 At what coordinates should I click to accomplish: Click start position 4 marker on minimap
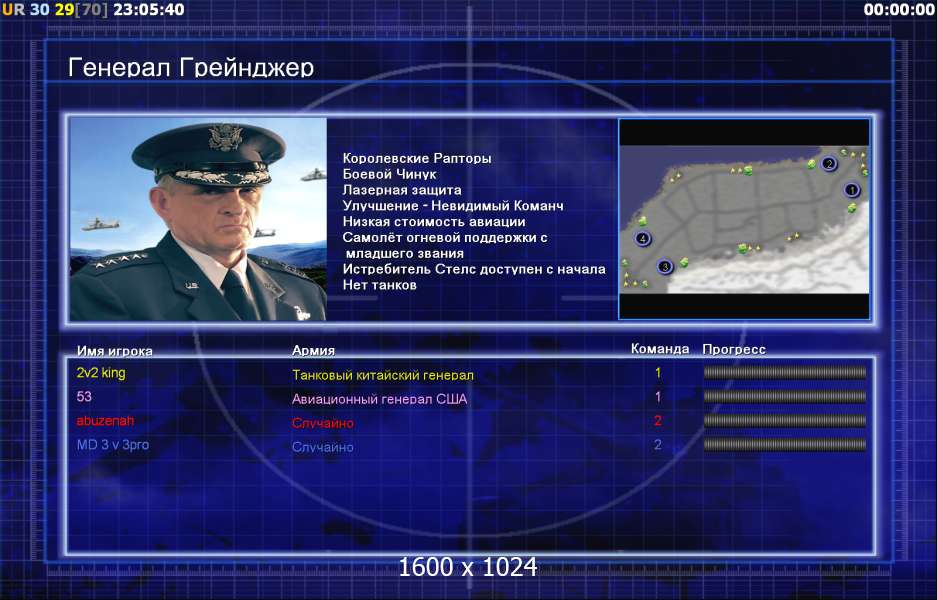pos(642,239)
